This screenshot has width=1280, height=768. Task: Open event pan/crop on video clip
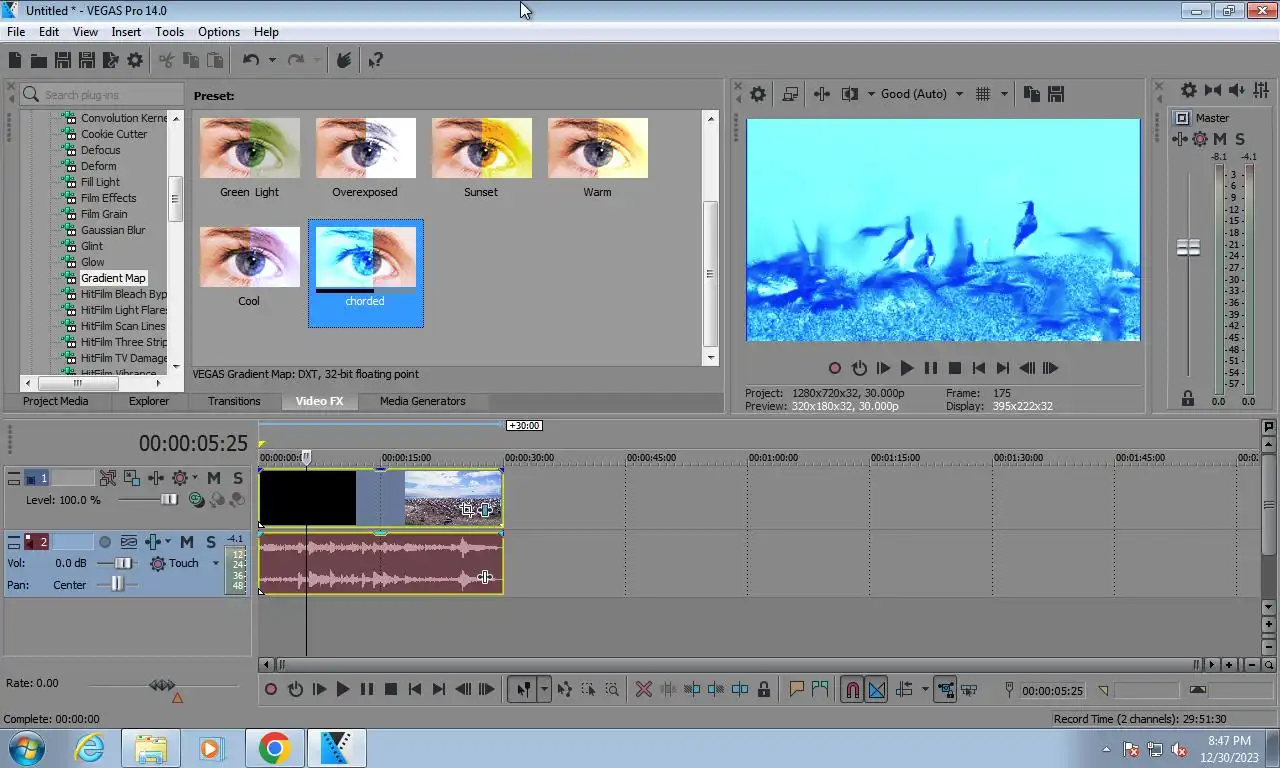click(467, 509)
